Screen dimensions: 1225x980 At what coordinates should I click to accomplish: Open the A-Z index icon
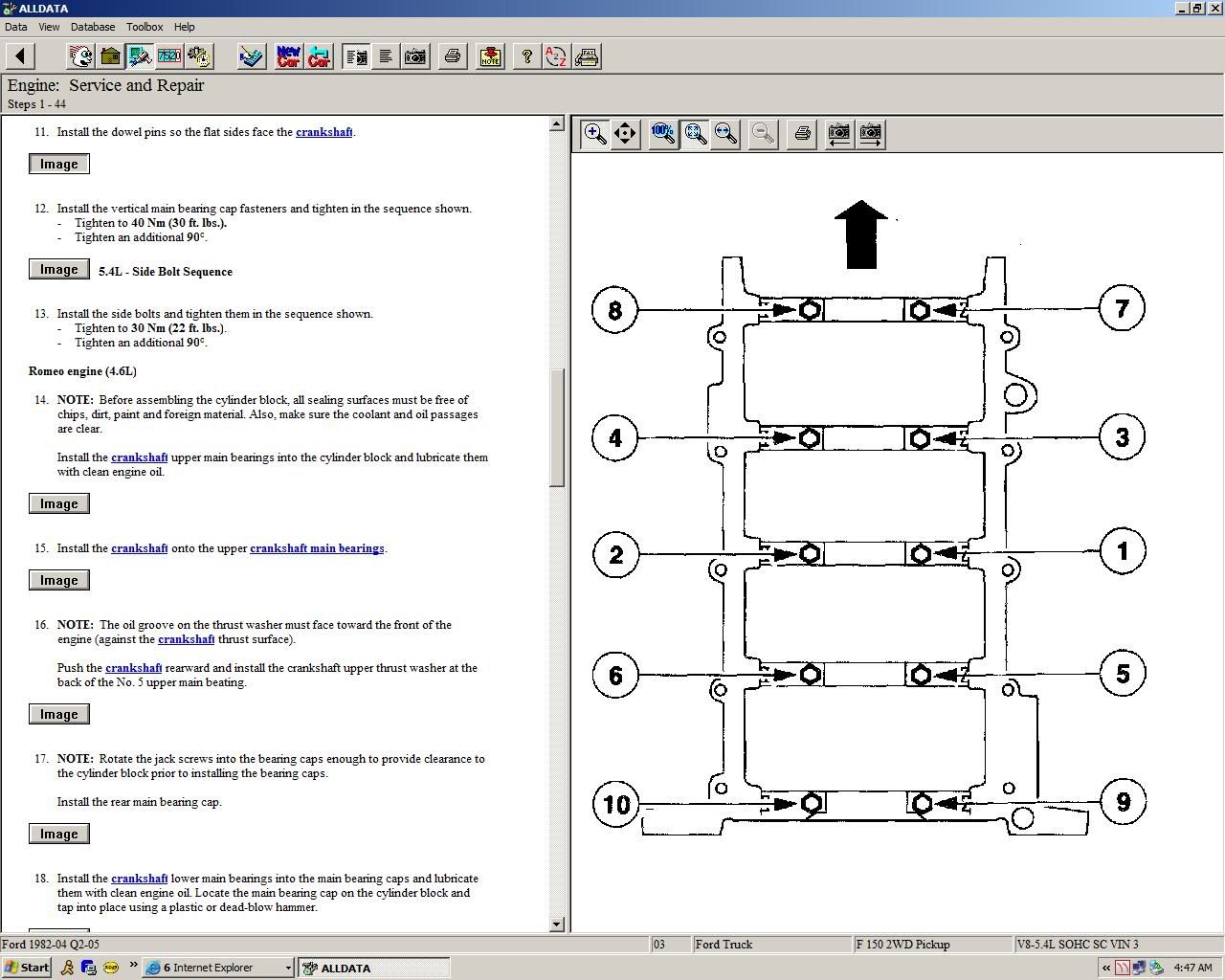(x=556, y=56)
